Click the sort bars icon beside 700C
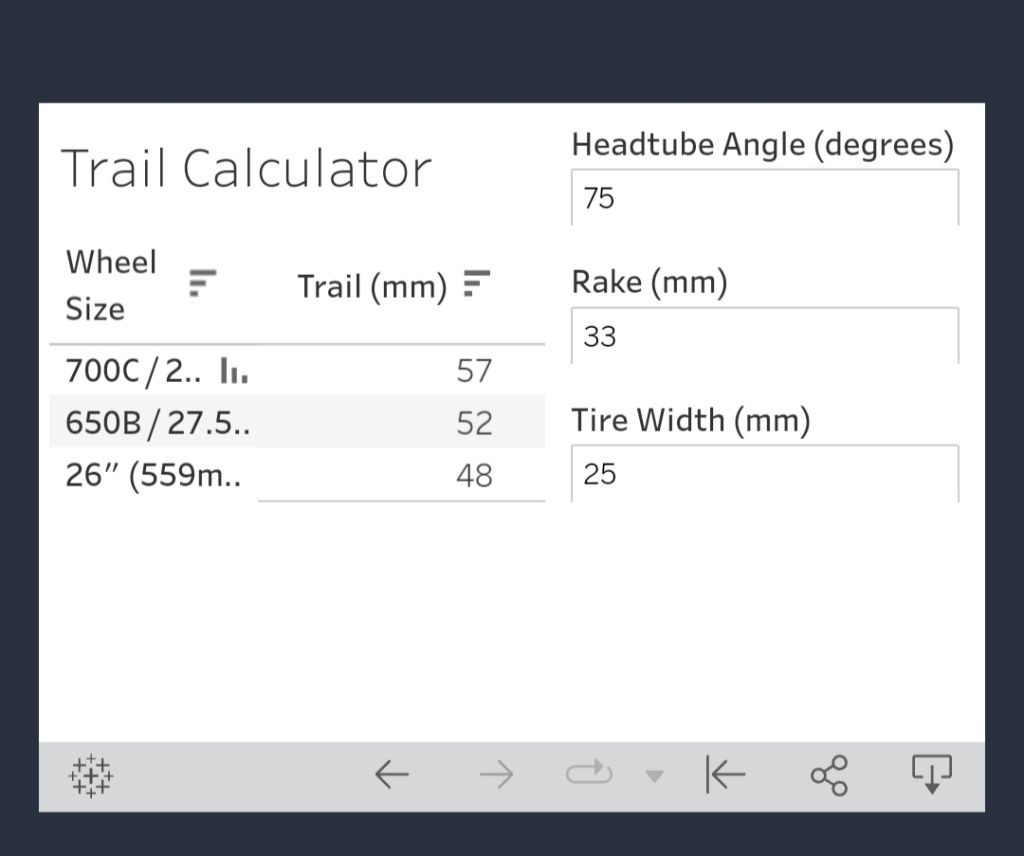The width and height of the screenshot is (1024, 856). (x=233, y=372)
